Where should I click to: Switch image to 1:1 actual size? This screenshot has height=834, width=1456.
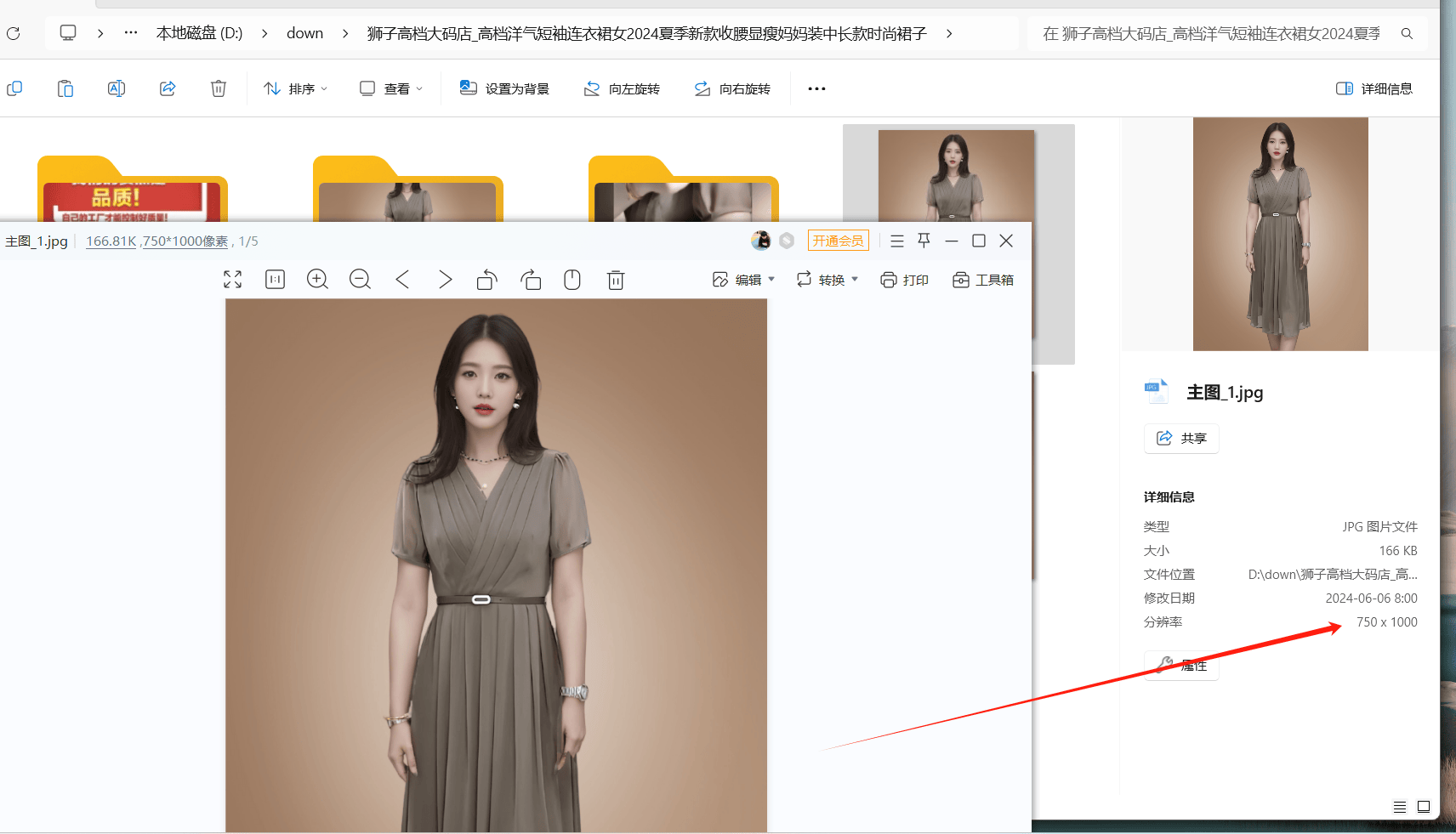pyautogui.click(x=275, y=279)
